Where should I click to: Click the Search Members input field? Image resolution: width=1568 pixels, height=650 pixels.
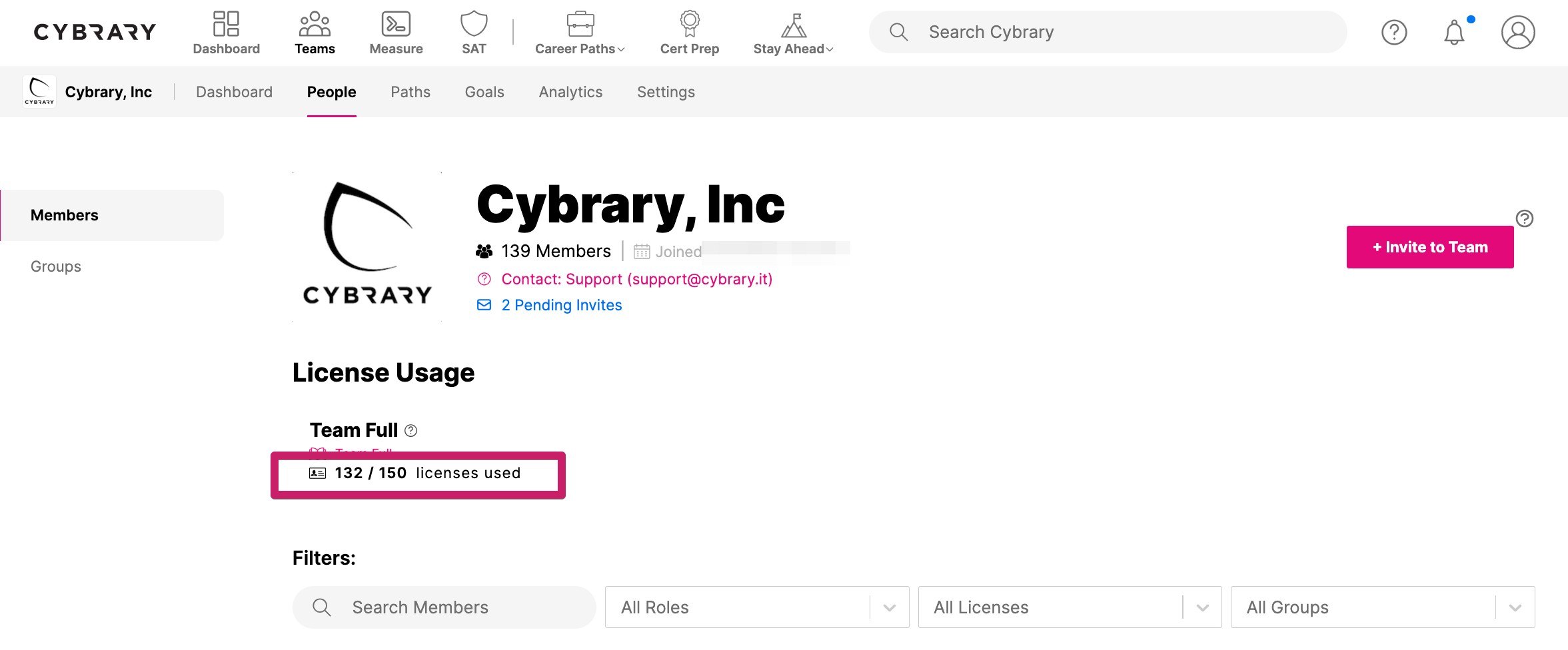[x=444, y=607]
